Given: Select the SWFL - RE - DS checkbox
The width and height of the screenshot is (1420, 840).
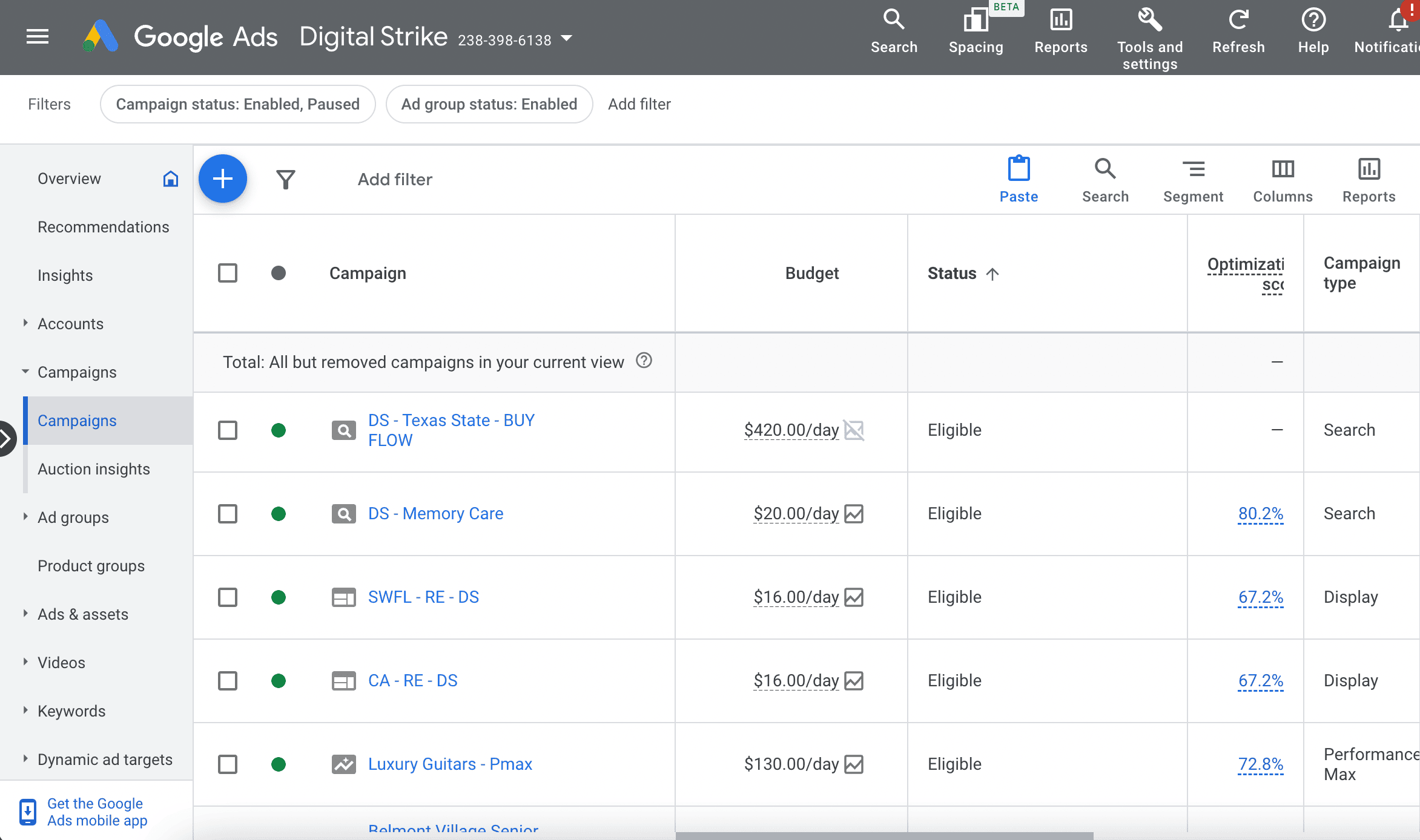Looking at the screenshot, I should click(x=228, y=597).
